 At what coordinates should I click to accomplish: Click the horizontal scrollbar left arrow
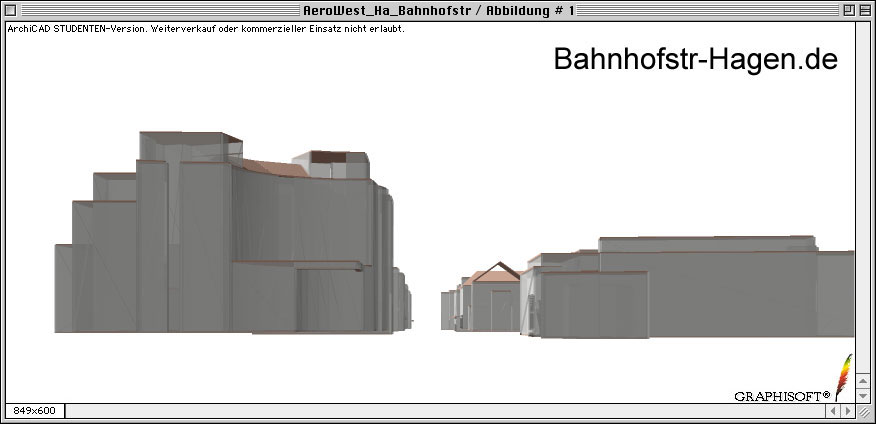click(832, 410)
